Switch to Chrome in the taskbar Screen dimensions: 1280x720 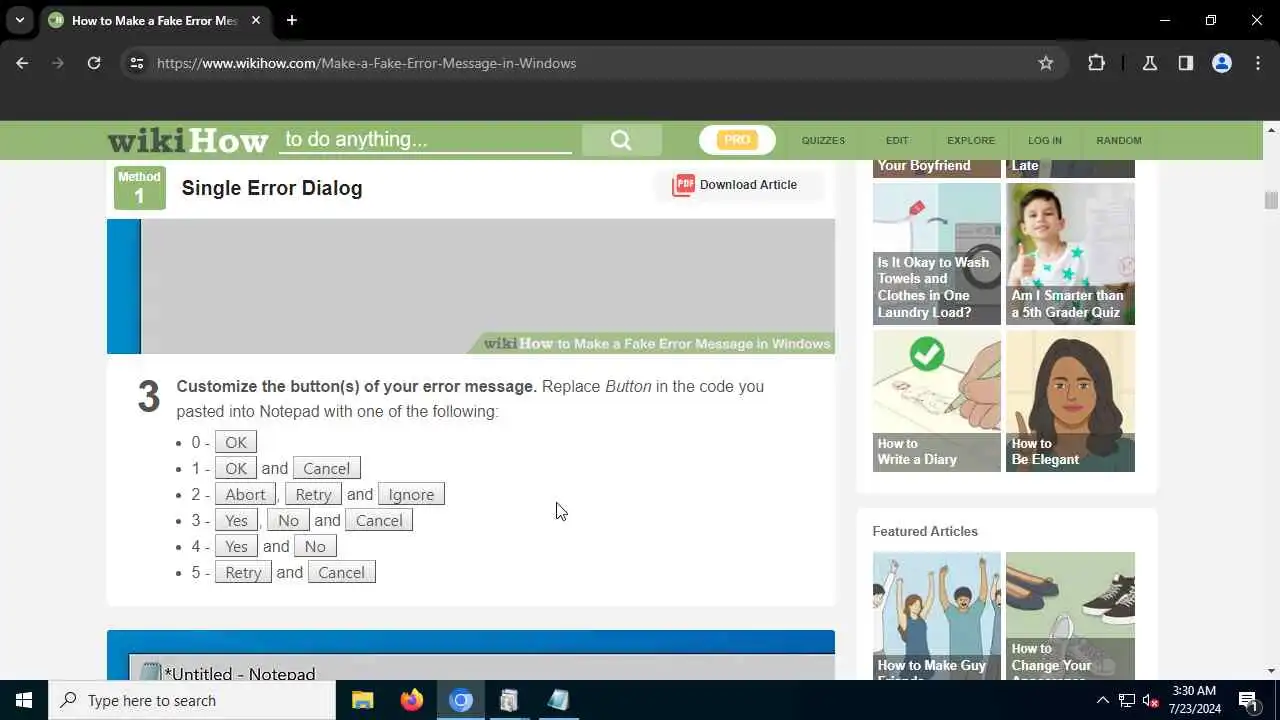point(461,700)
